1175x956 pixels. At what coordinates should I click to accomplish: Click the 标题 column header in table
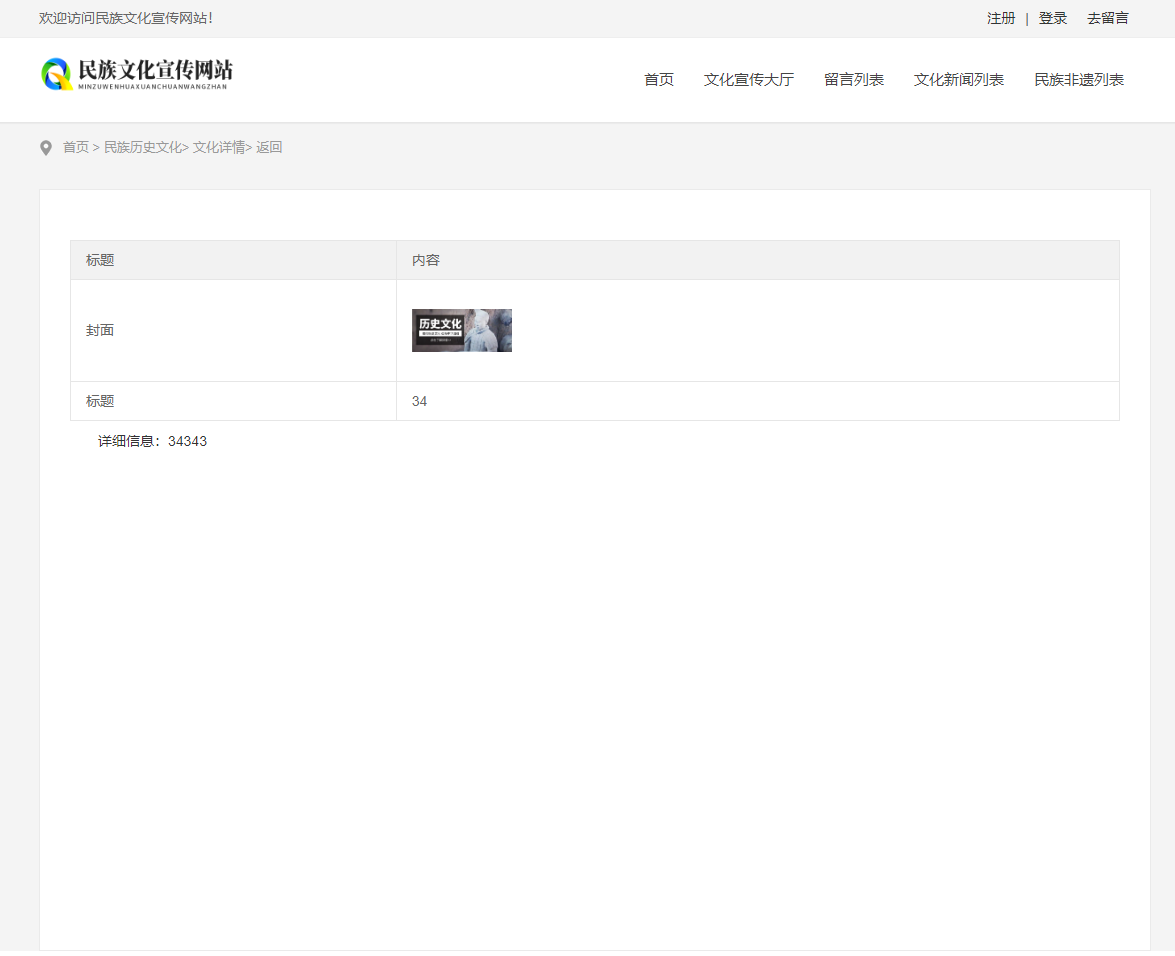100,260
